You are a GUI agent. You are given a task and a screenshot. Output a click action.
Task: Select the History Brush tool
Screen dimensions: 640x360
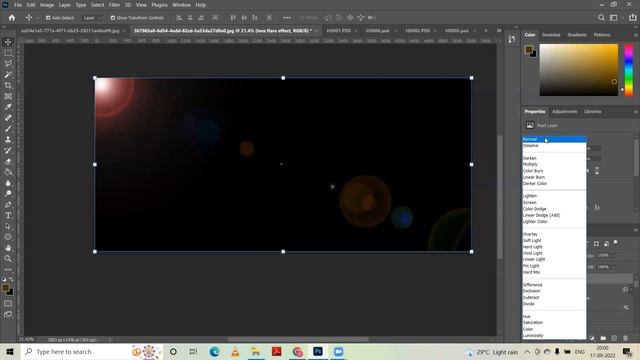(8, 150)
